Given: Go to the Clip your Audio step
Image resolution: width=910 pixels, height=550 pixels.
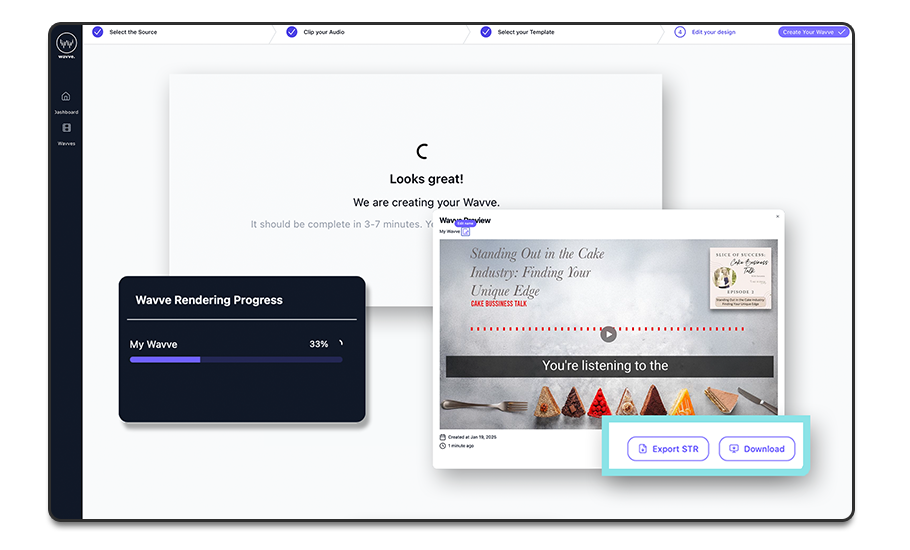Looking at the screenshot, I should click(327, 32).
